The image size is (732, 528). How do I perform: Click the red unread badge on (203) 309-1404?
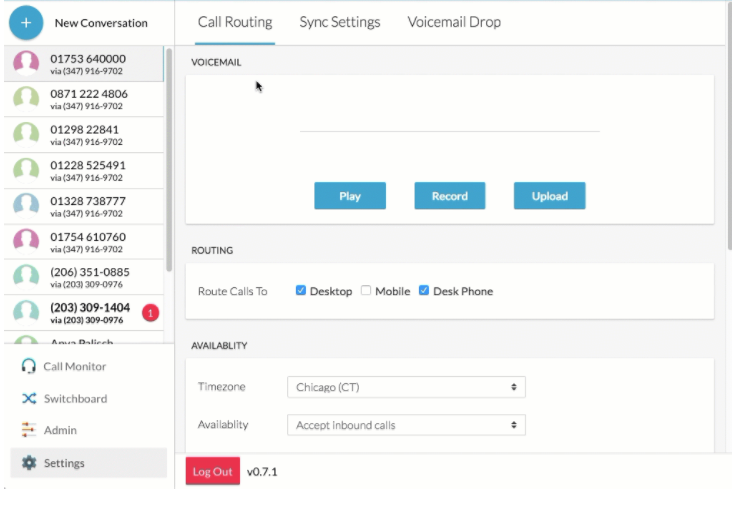pos(151,313)
